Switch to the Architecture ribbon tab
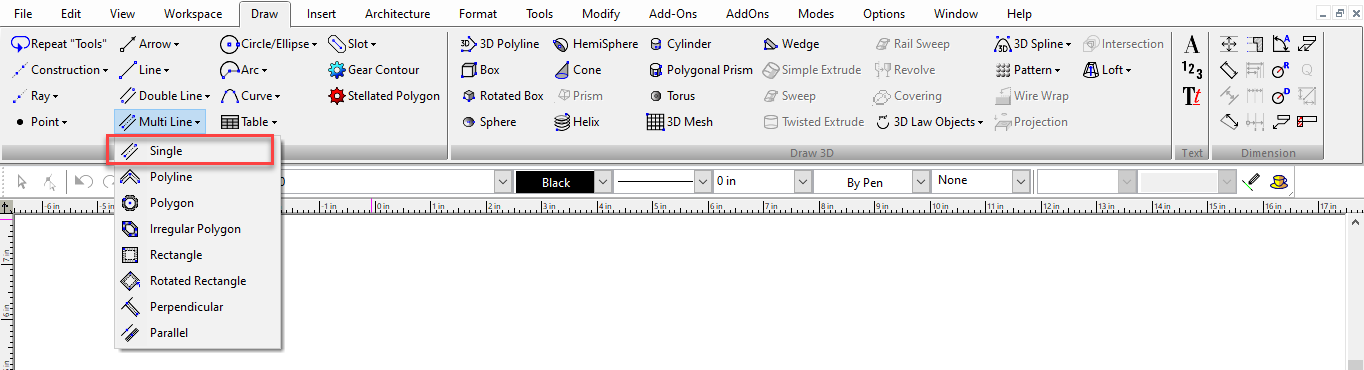Screen dimensions: 1364x370 coord(398,14)
